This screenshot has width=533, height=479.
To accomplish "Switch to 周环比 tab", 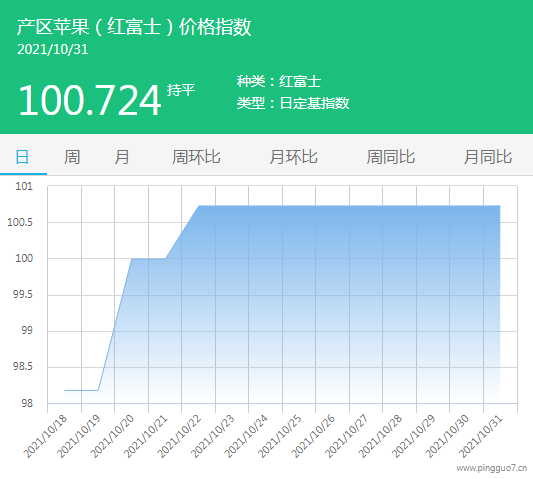I will 196,157.
